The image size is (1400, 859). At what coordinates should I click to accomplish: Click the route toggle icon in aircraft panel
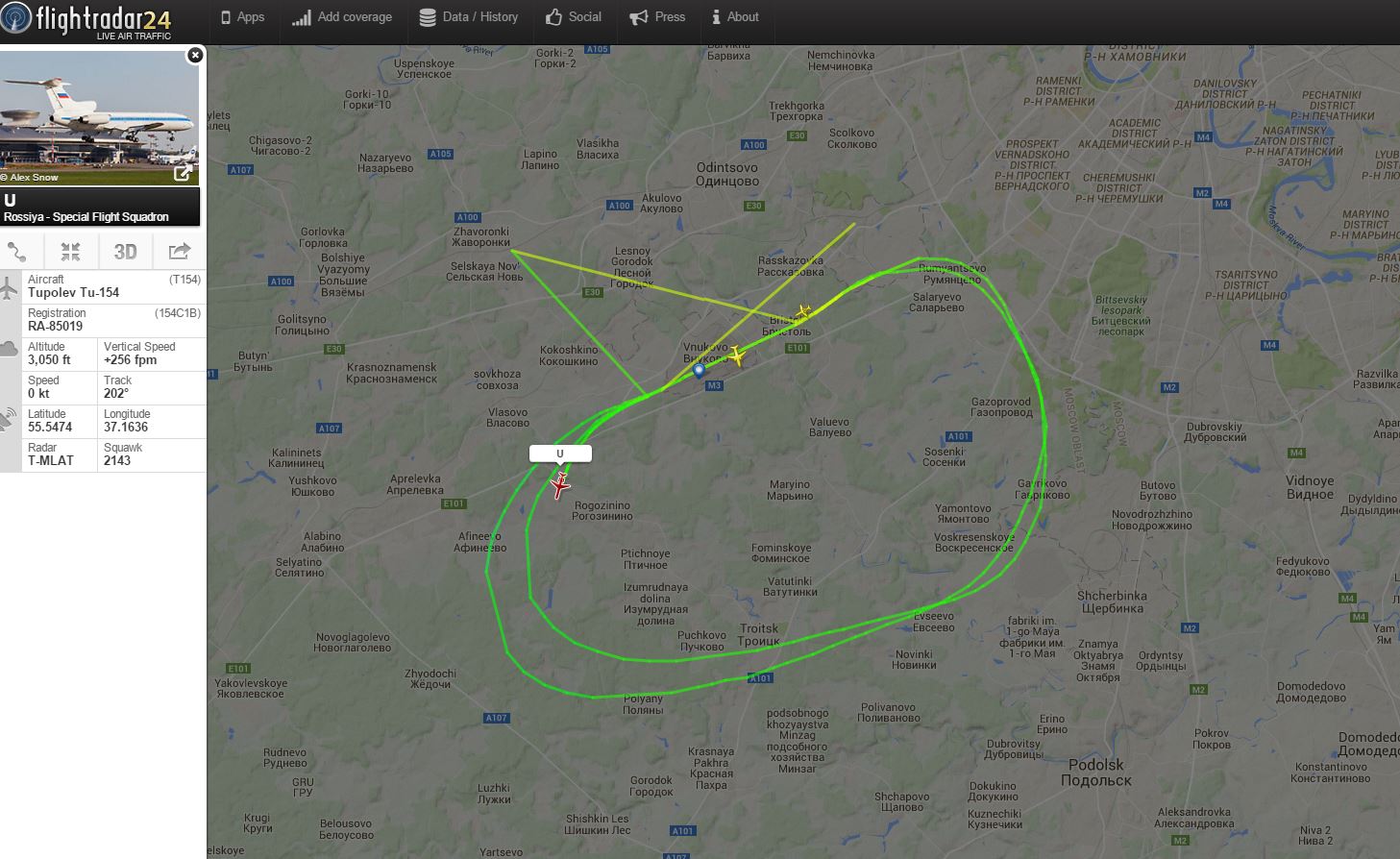coord(17,252)
